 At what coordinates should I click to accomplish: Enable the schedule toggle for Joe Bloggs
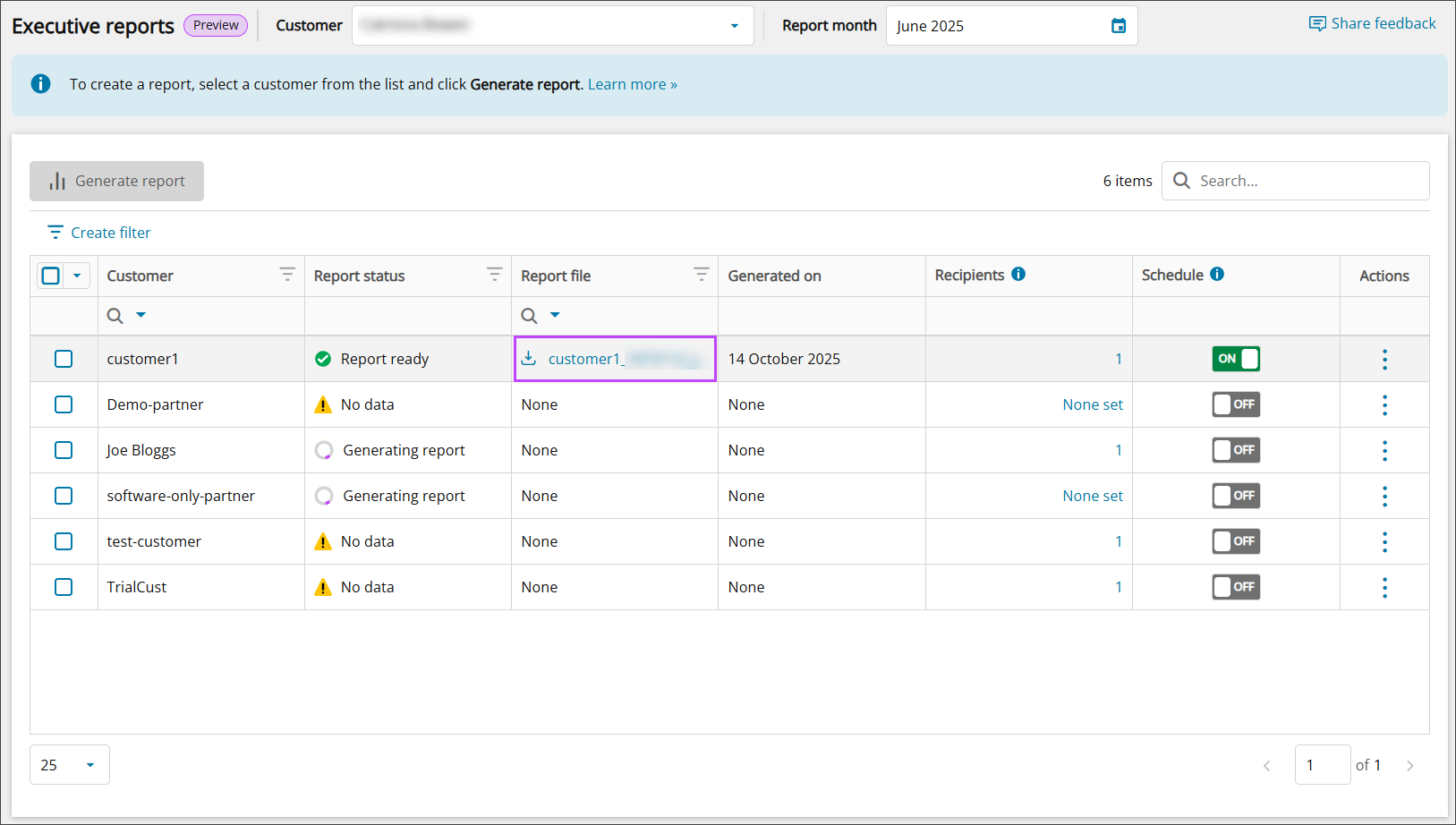pyautogui.click(x=1236, y=450)
